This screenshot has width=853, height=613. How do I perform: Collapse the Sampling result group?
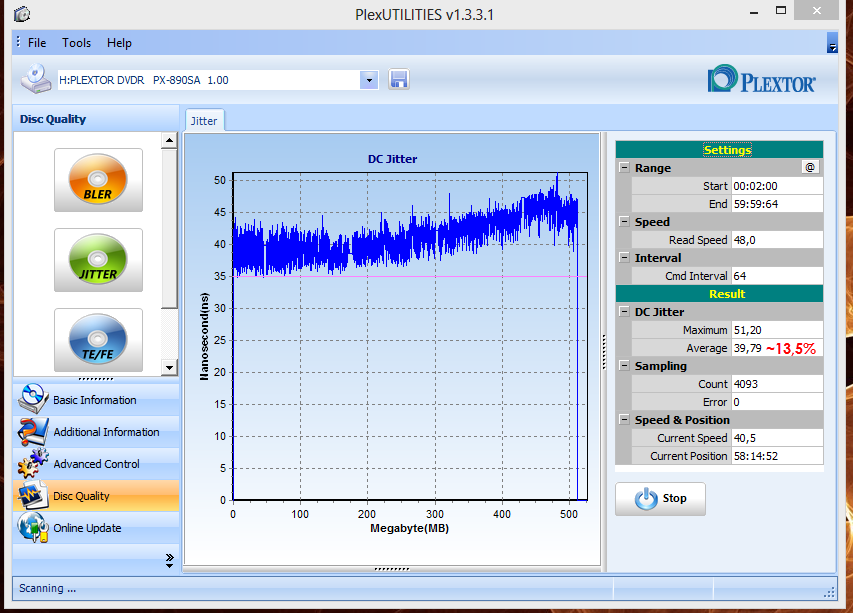tap(625, 366)
